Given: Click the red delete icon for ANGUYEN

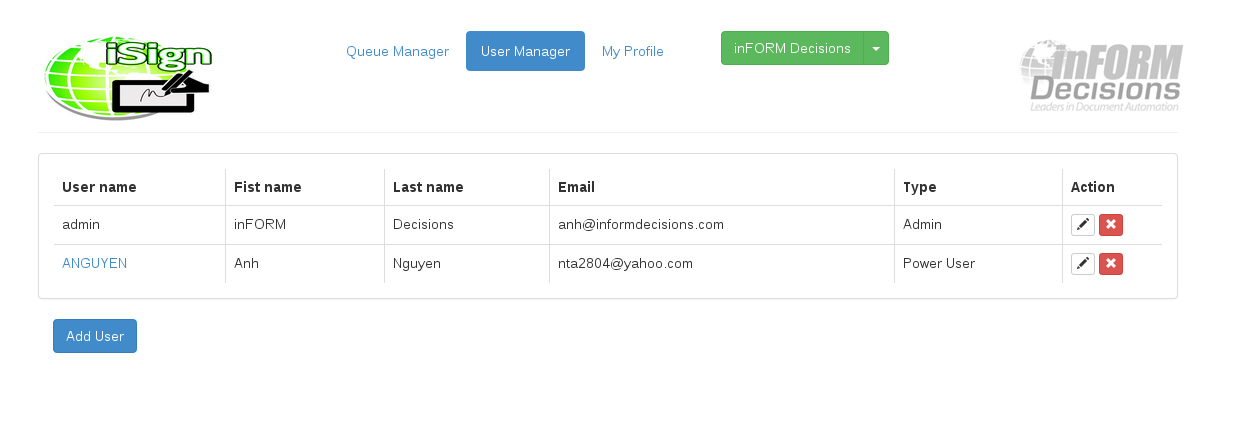Looking at the screenshot, I should coord(1110,264).
